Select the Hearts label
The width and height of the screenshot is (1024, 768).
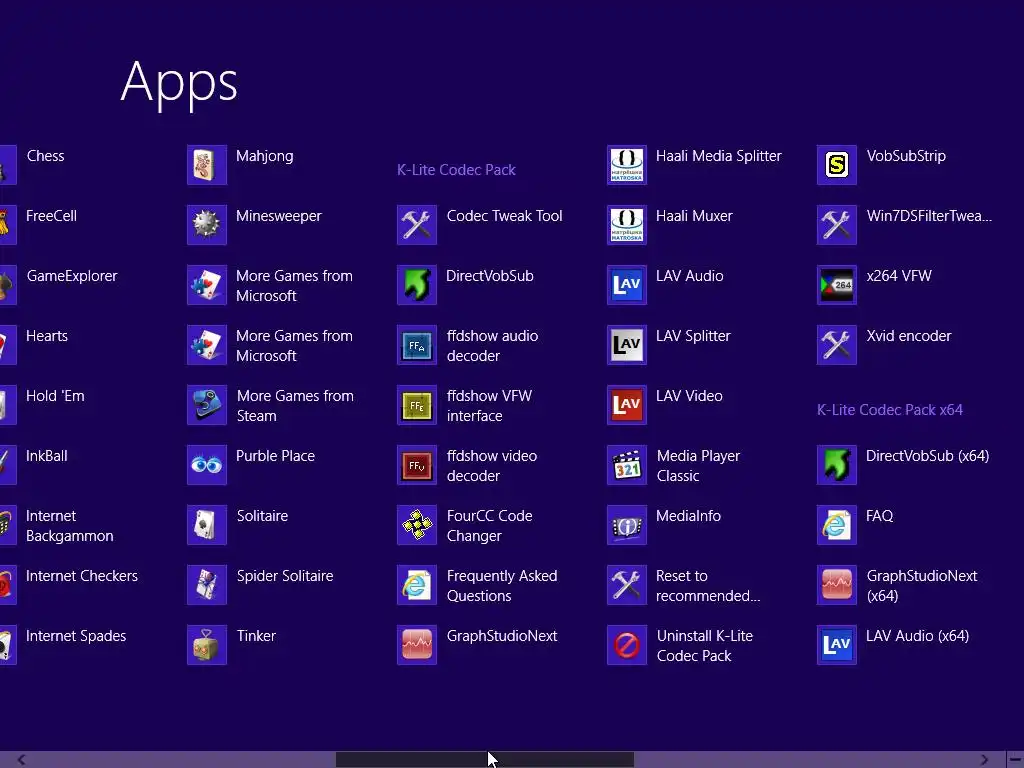(46, 336)
